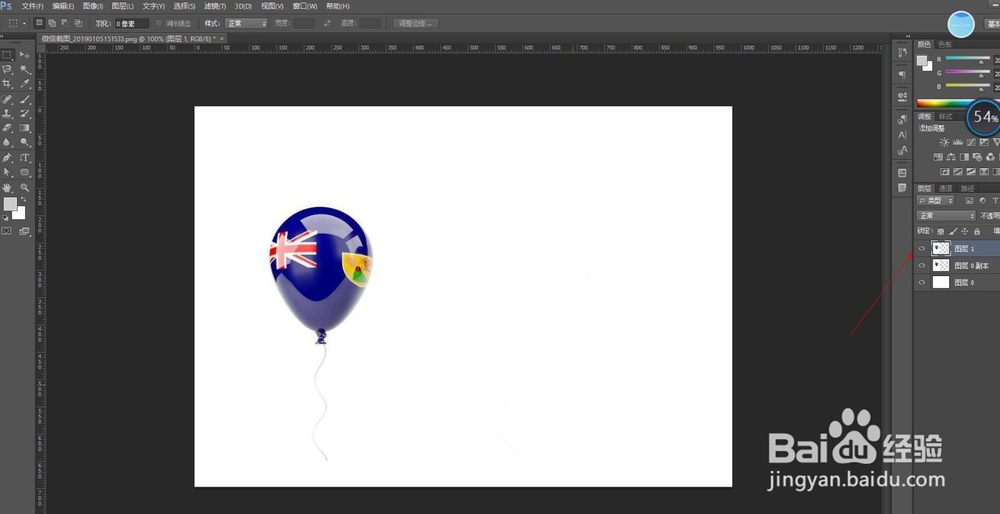Screen dimensions: 1000x514
Task: Select the Eyedropper tool
Action: (x=24, y=84)
